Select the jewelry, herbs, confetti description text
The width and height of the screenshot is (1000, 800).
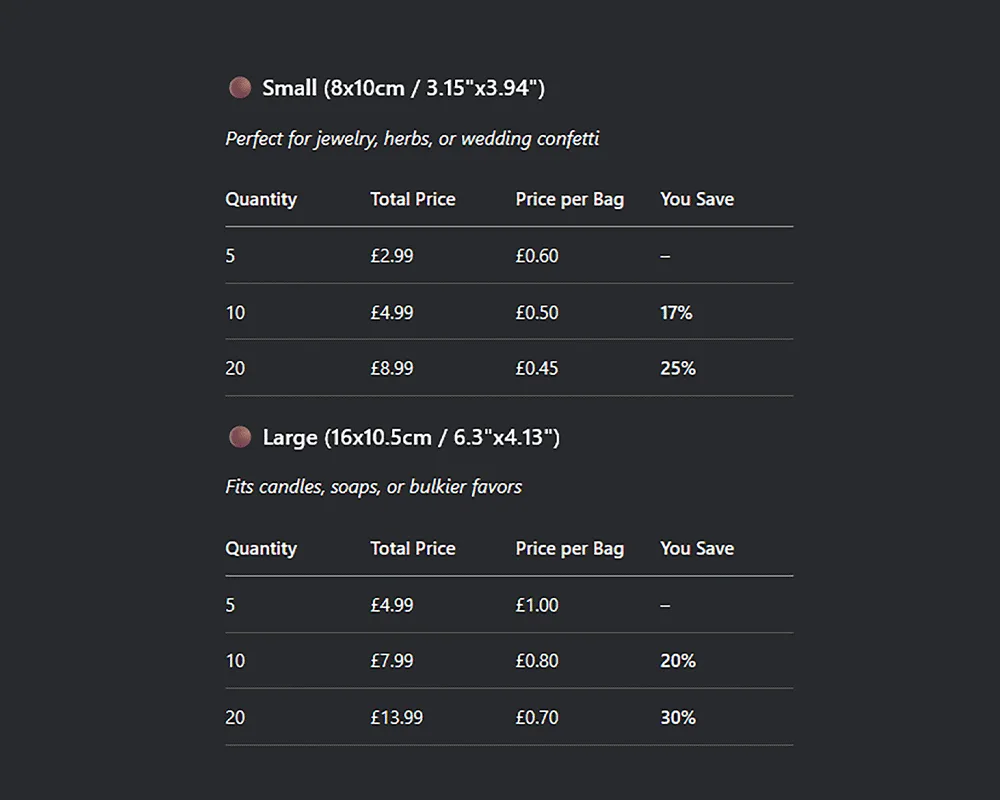coord(412,139)
